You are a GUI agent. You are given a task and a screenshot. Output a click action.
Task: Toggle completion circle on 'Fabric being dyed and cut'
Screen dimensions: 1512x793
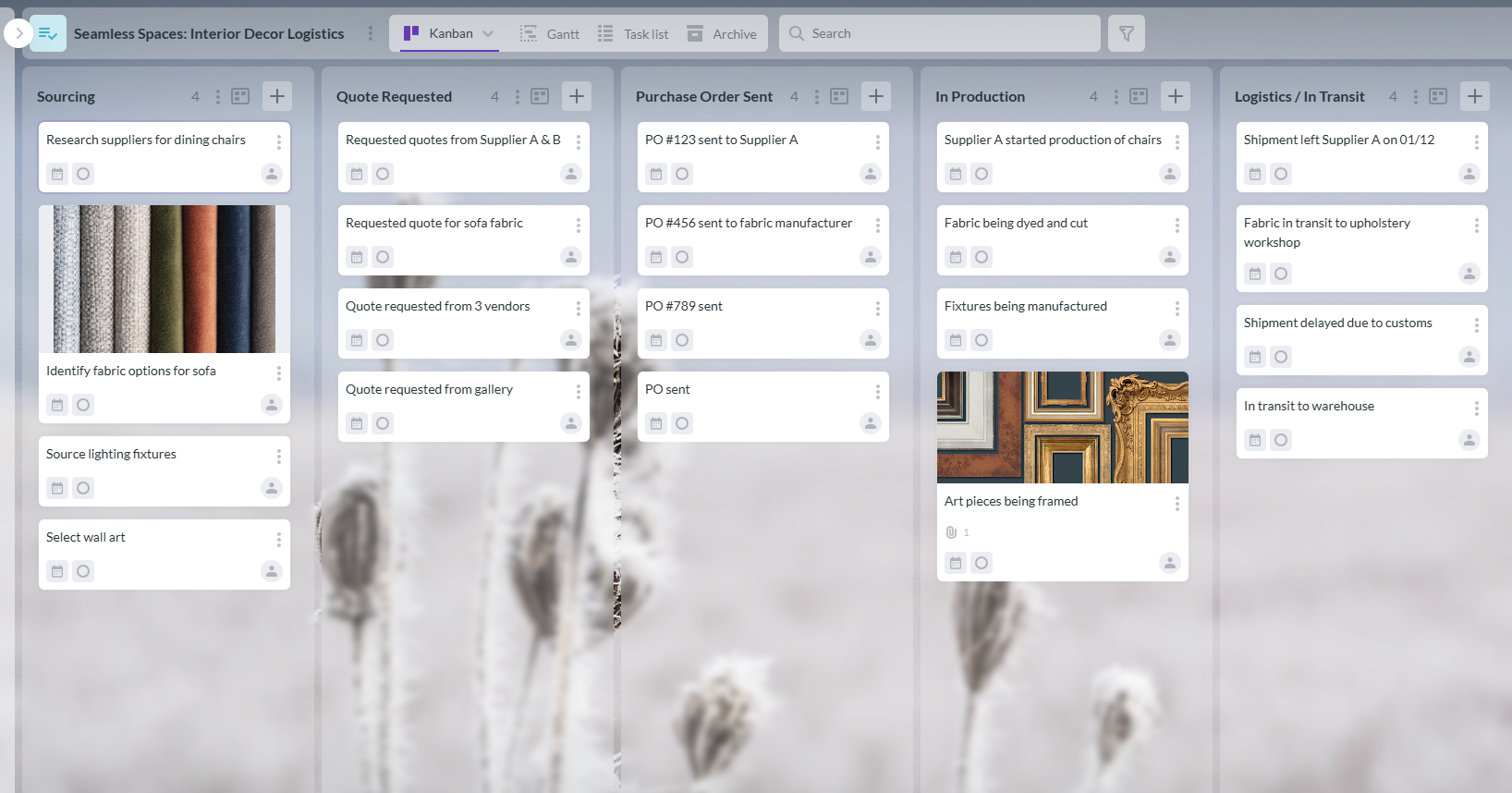[982, 257]
